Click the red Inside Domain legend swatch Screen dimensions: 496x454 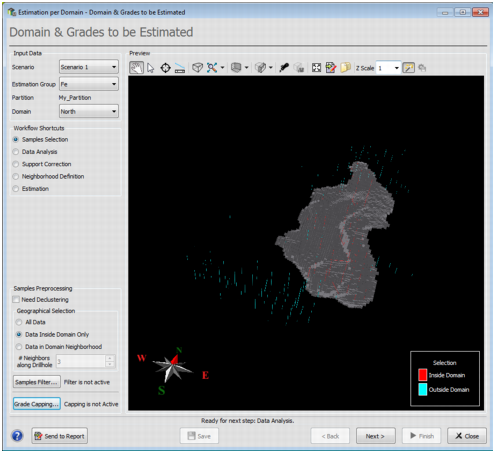[423, 375]
